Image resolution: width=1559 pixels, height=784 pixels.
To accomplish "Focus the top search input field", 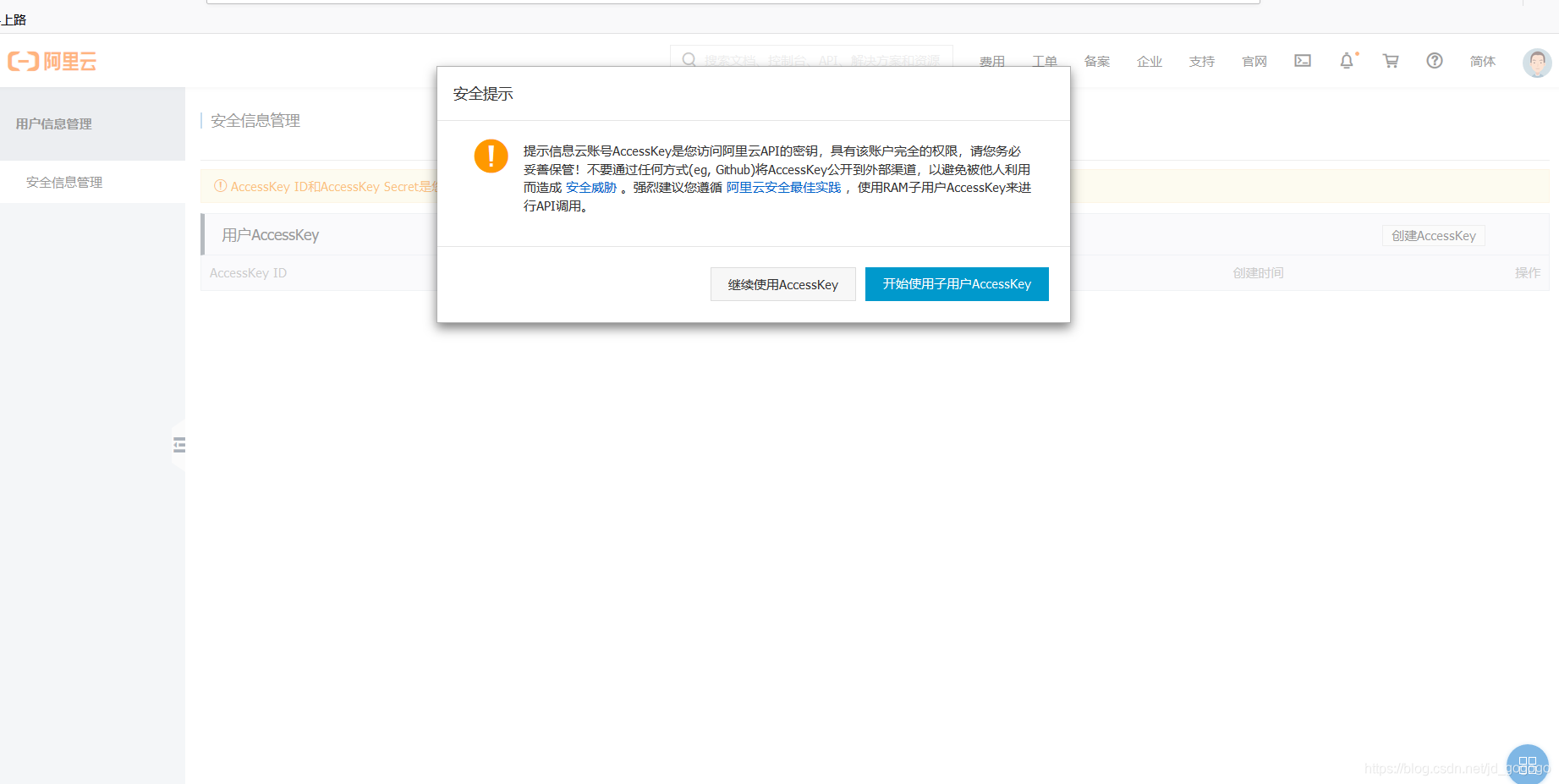I will 811,60.
